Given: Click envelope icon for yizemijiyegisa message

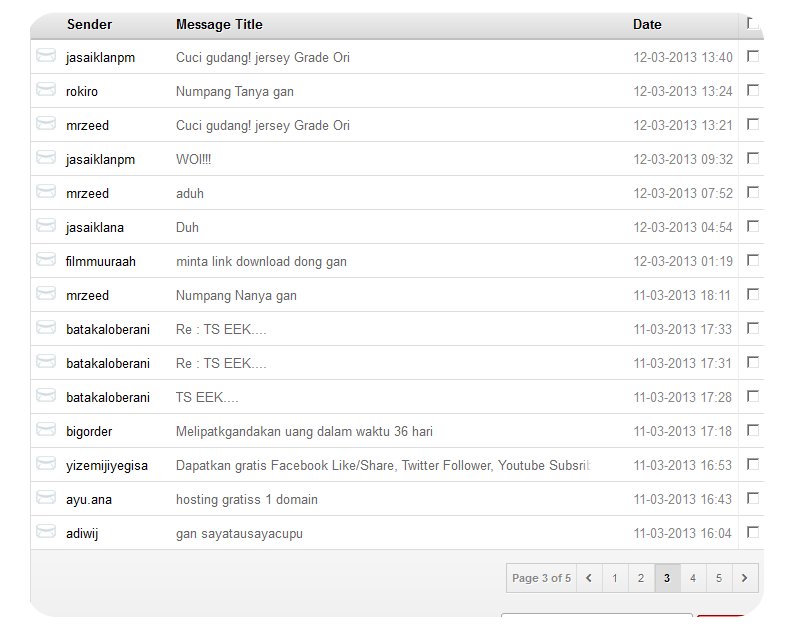Looking at the screenshot, I should pyautogui.click(x=46, y=463).
